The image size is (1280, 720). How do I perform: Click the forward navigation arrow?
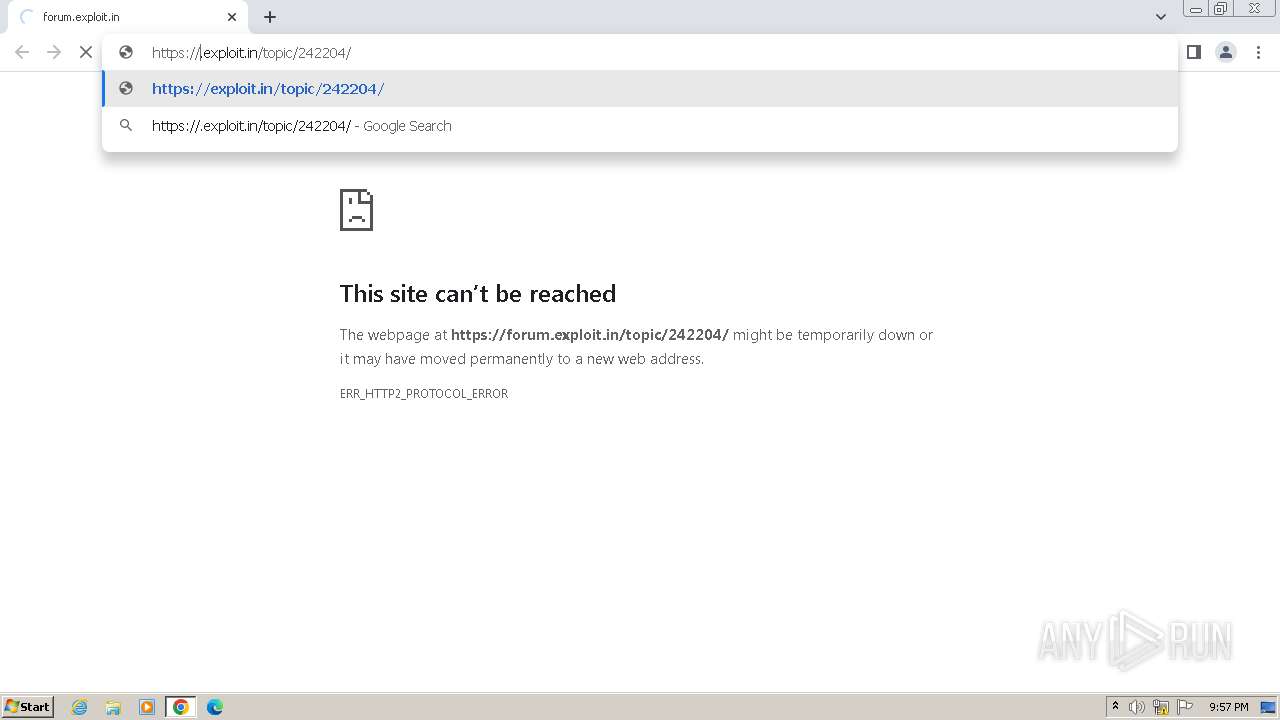54,52
